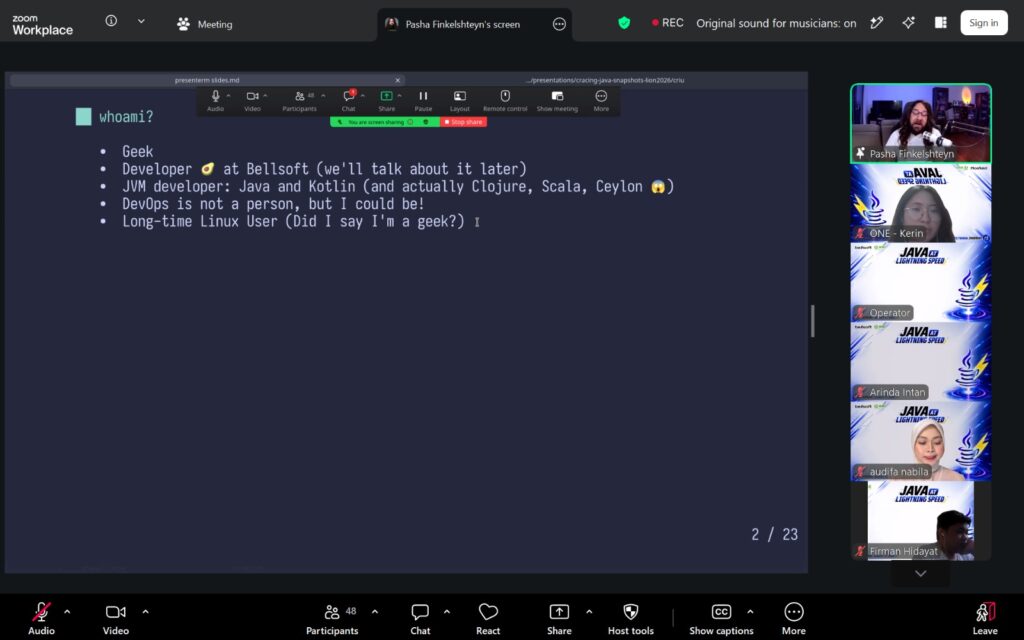Change the view layout icon
Screen dimensions: 1024x640
(940, 23)
